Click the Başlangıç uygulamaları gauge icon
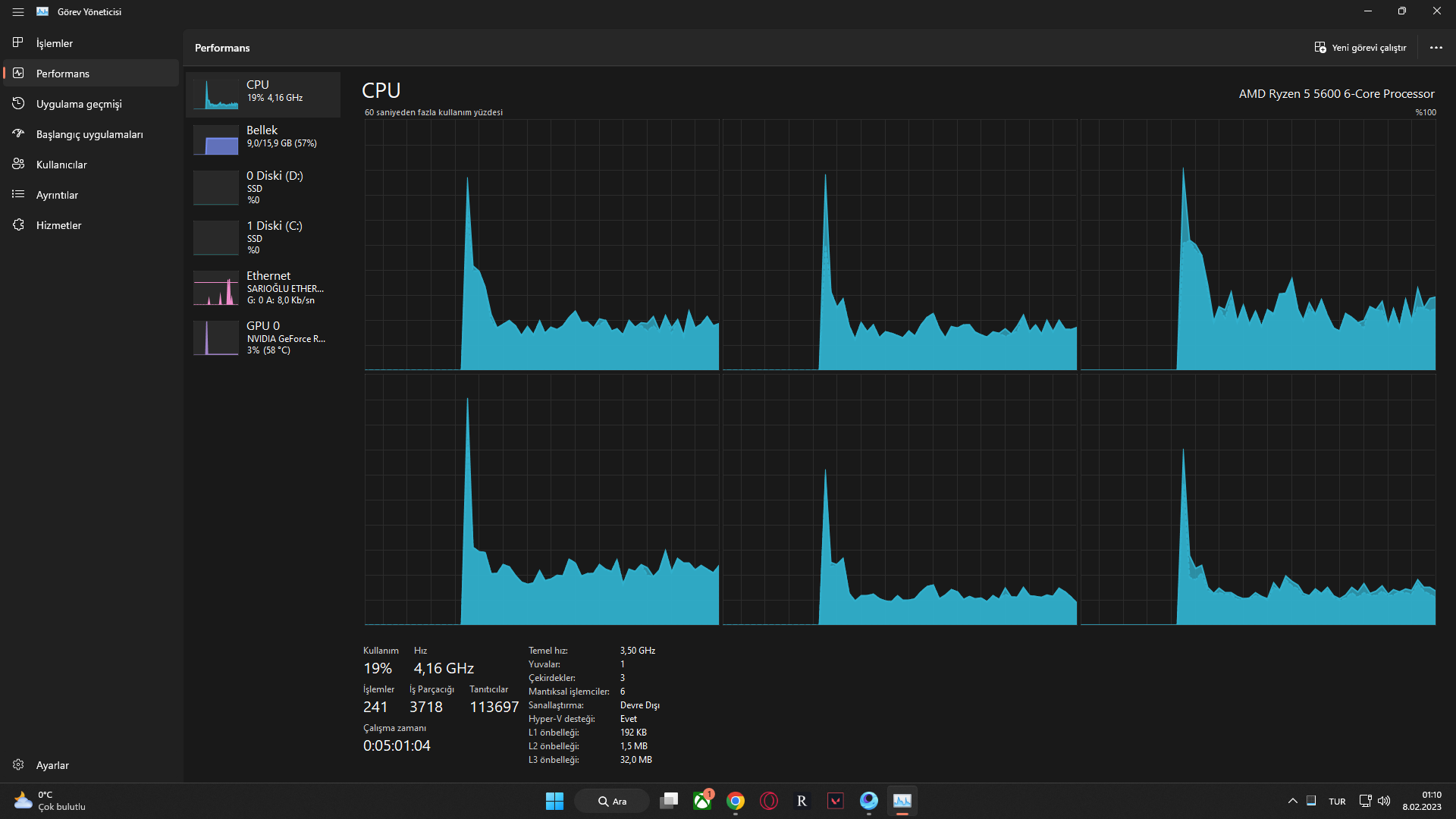The image size is (1456, 819). tap(18, 133)
